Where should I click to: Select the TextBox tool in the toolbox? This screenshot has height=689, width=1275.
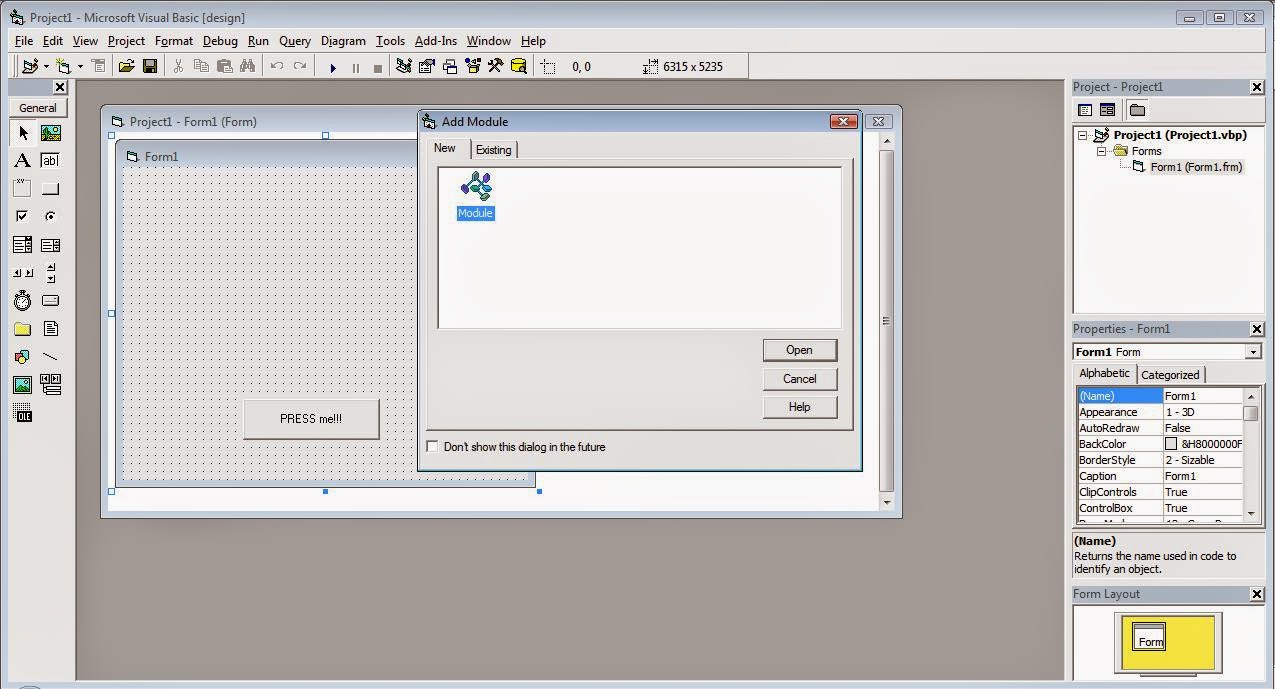(x=51, y=160)
